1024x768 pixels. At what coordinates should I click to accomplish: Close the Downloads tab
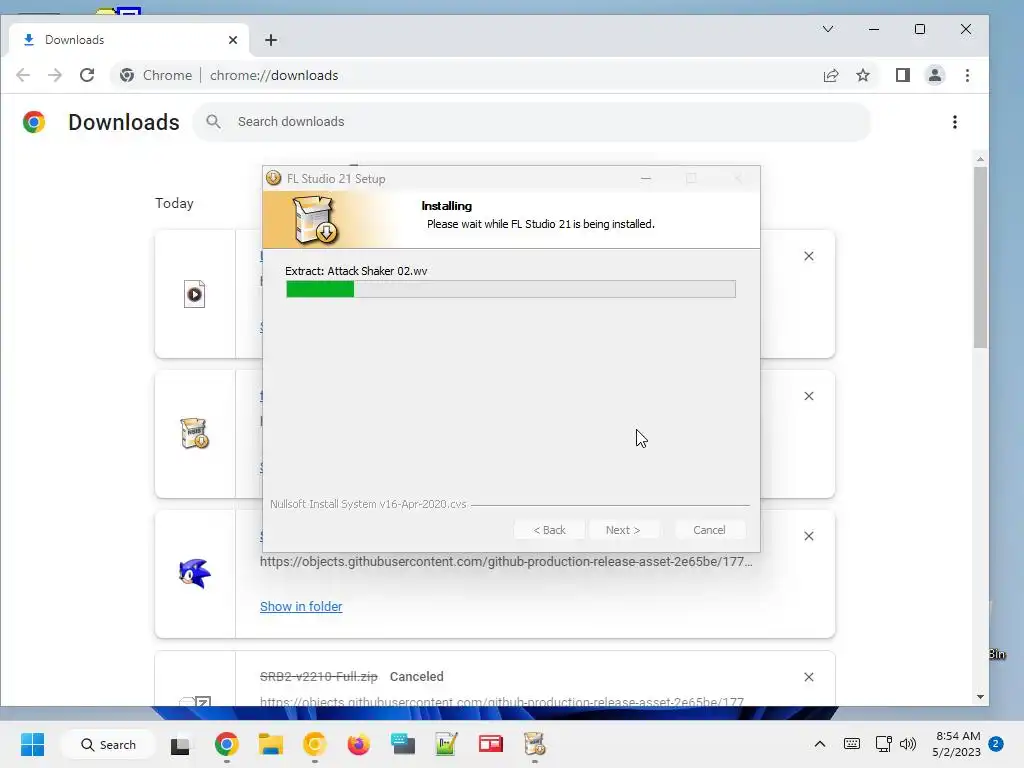(x=233, y=40)
